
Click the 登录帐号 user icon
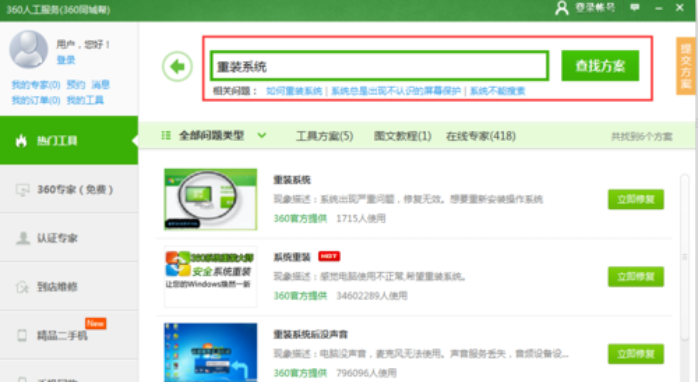(562, 8)
